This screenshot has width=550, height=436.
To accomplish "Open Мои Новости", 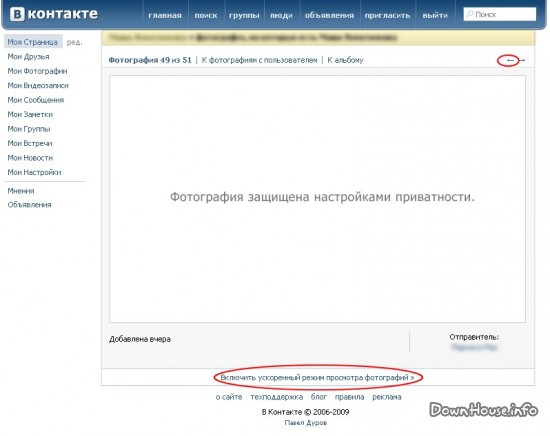I will (x=30, y=158).
